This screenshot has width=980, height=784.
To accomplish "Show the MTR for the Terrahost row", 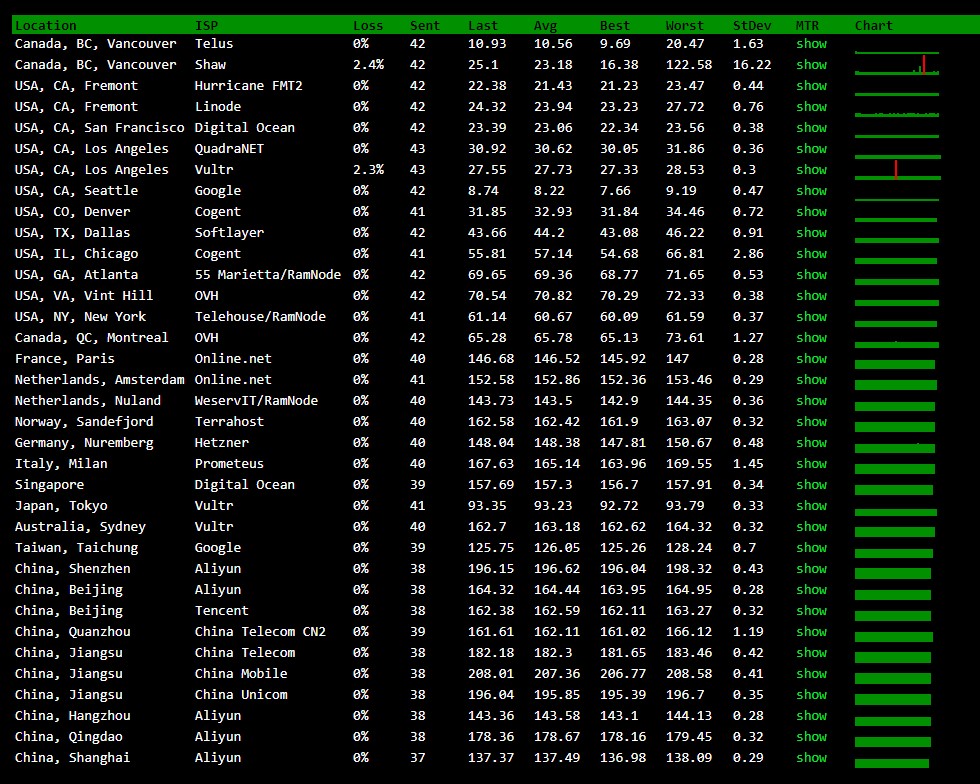I will click(x=811, y=422).
